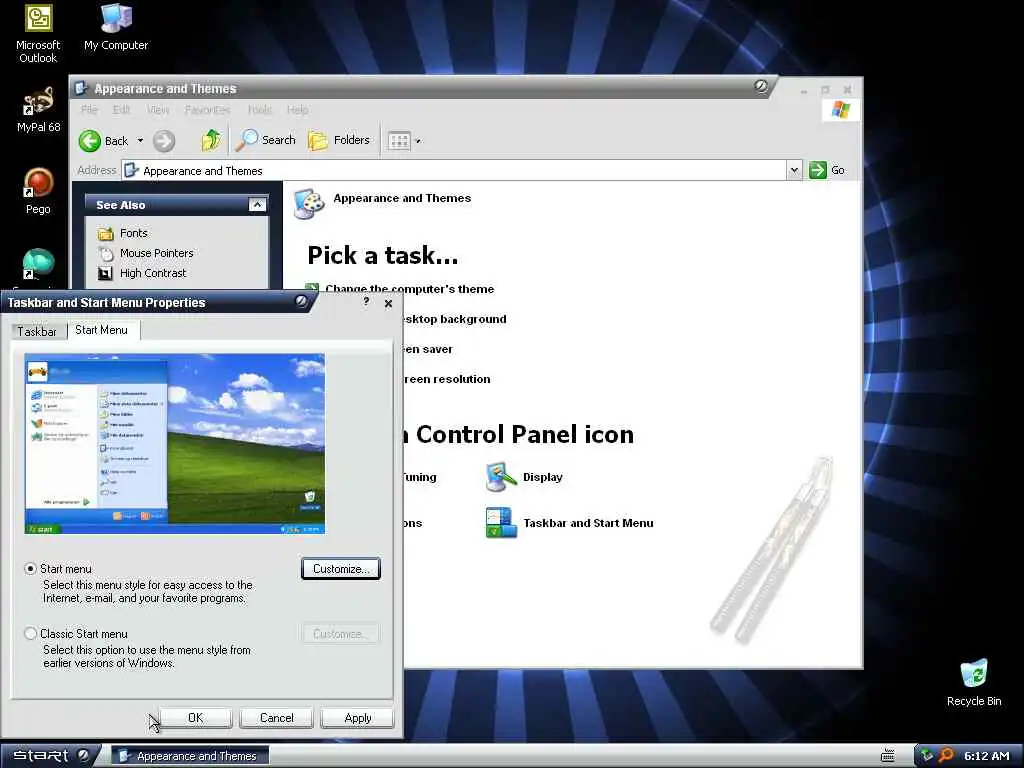The height and width of the screenshot is (768, 1024).
Task: Expand the Address bar dropdown
Action: [793, 170]
